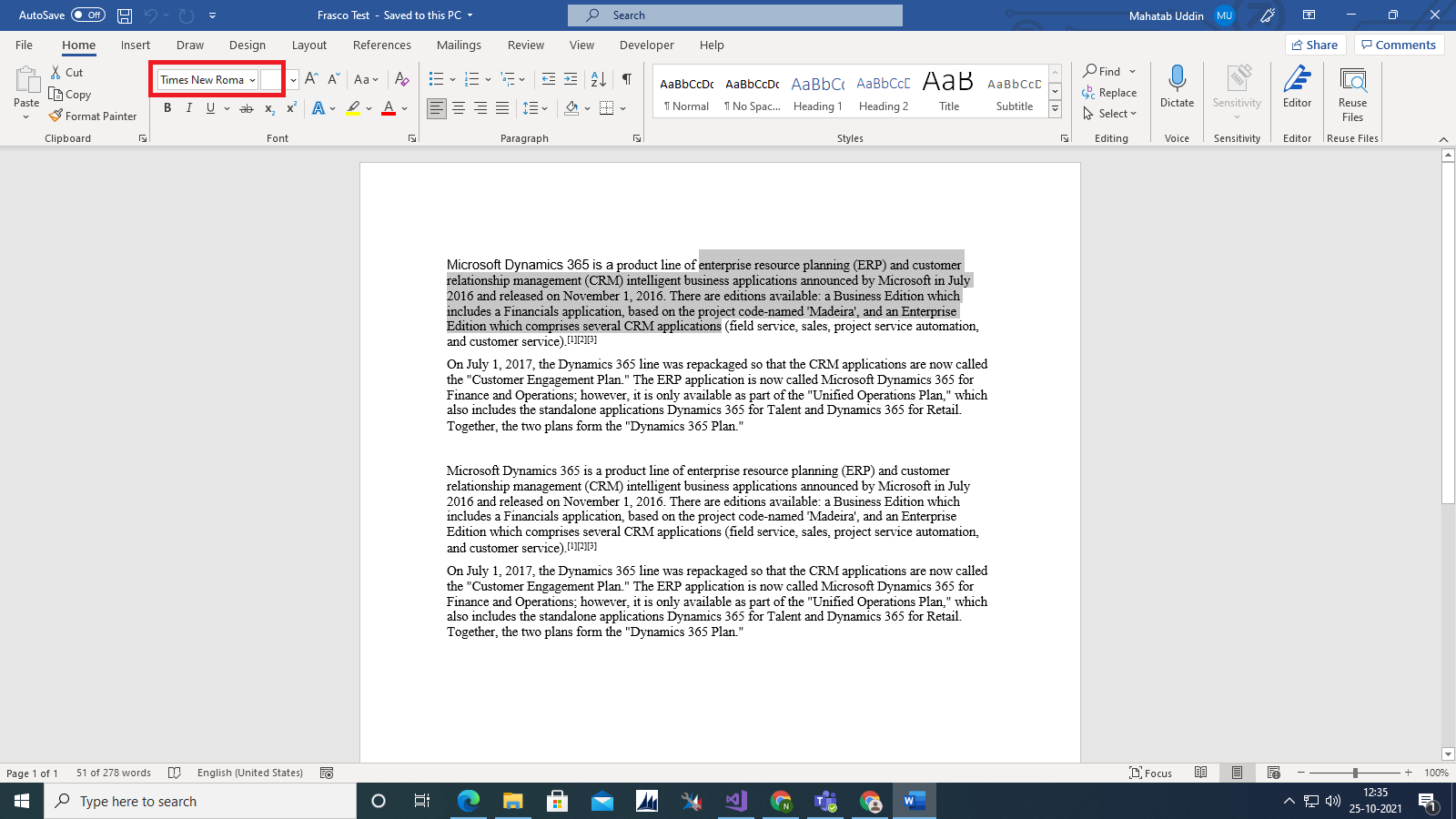Turn AutoSave on
The height and width of the screenshot is (819, 1456).
click(87, 15)
